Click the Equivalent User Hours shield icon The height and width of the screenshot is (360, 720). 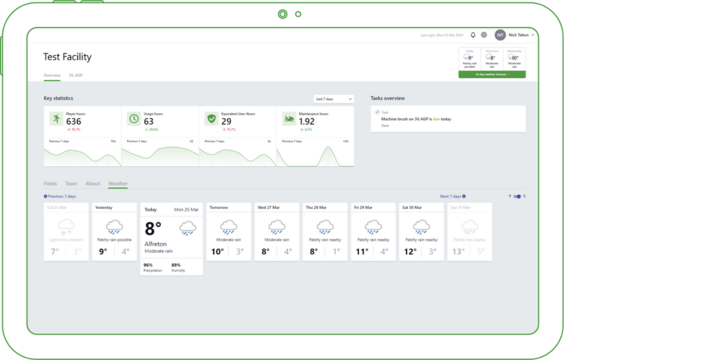click(x=212, y=119)
